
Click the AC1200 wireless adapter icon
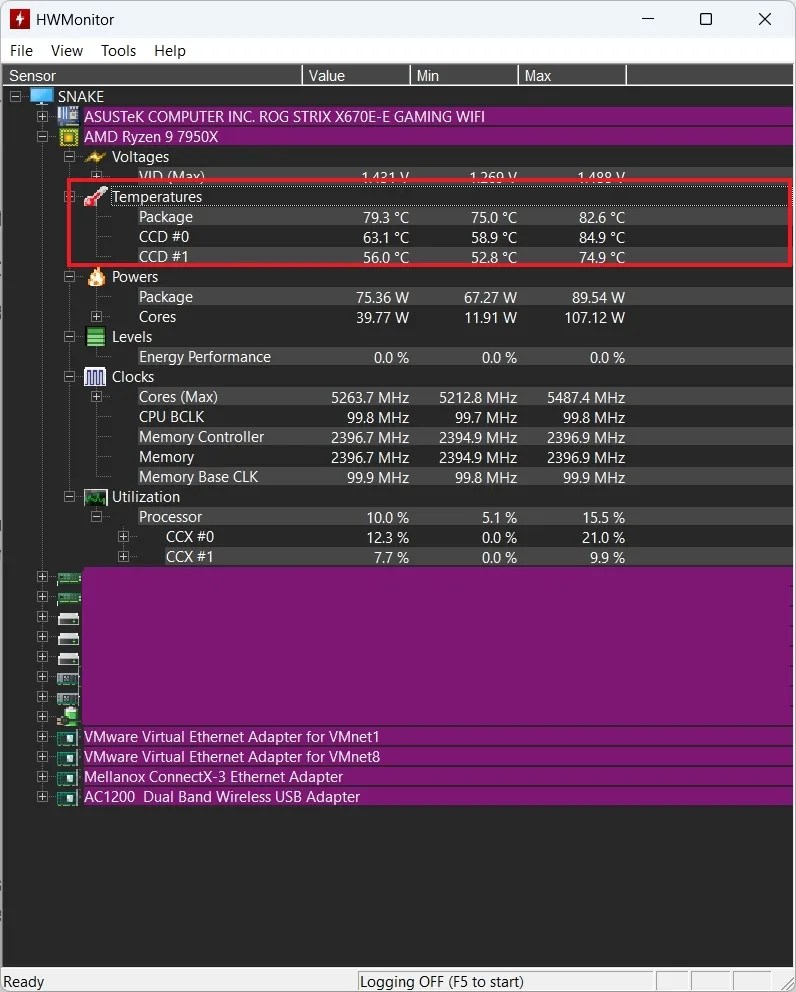pos(68,797)
